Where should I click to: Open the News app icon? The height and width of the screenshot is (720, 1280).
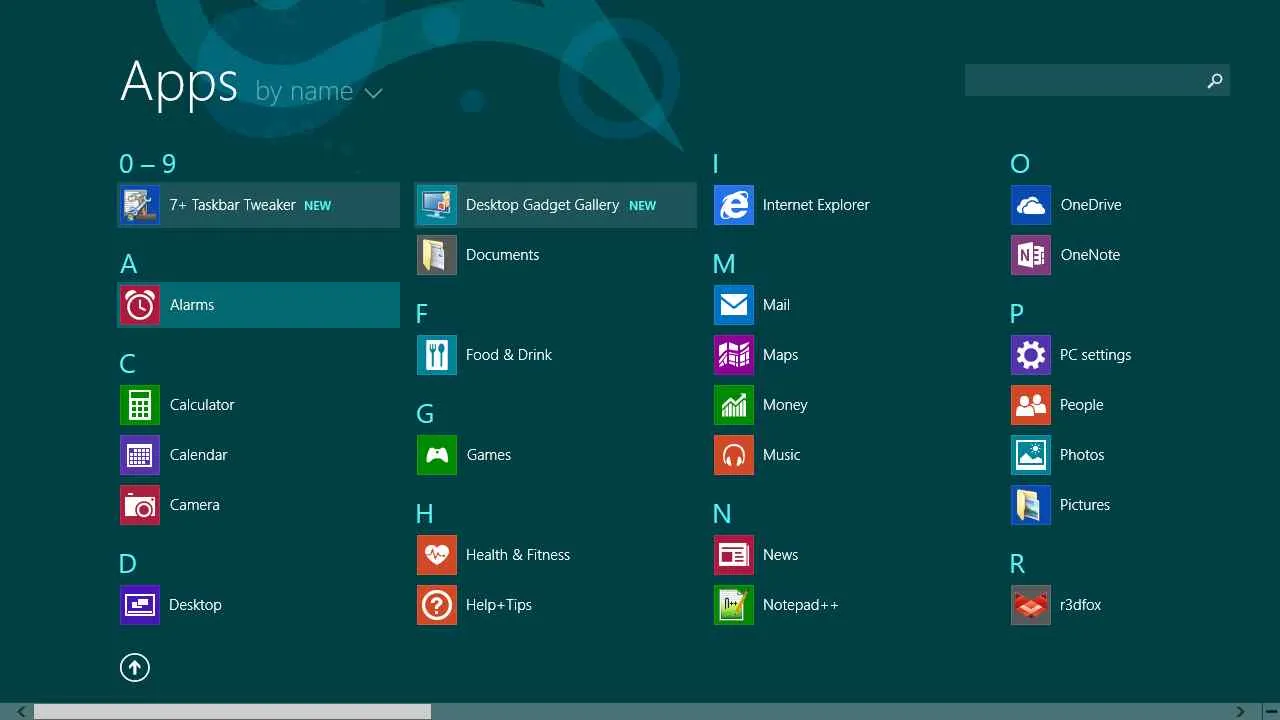pyautogui.click(x=734, y=555)
